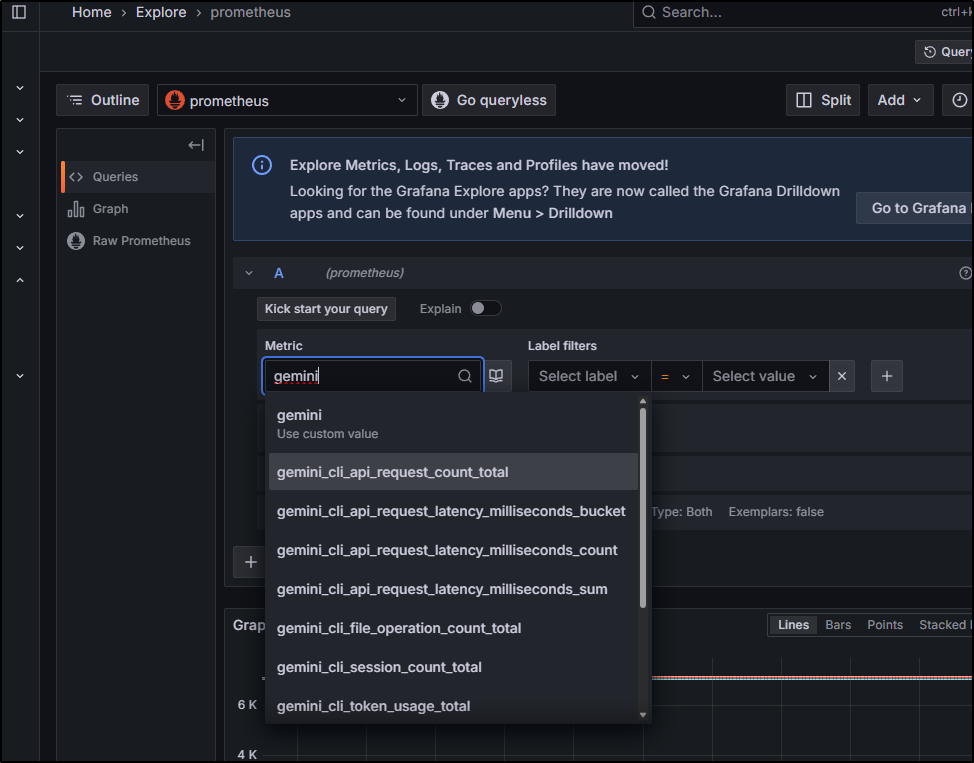Select gemini_cli_session_count_total metric
This screenshot has height=763, width=974.
[453, 667]
